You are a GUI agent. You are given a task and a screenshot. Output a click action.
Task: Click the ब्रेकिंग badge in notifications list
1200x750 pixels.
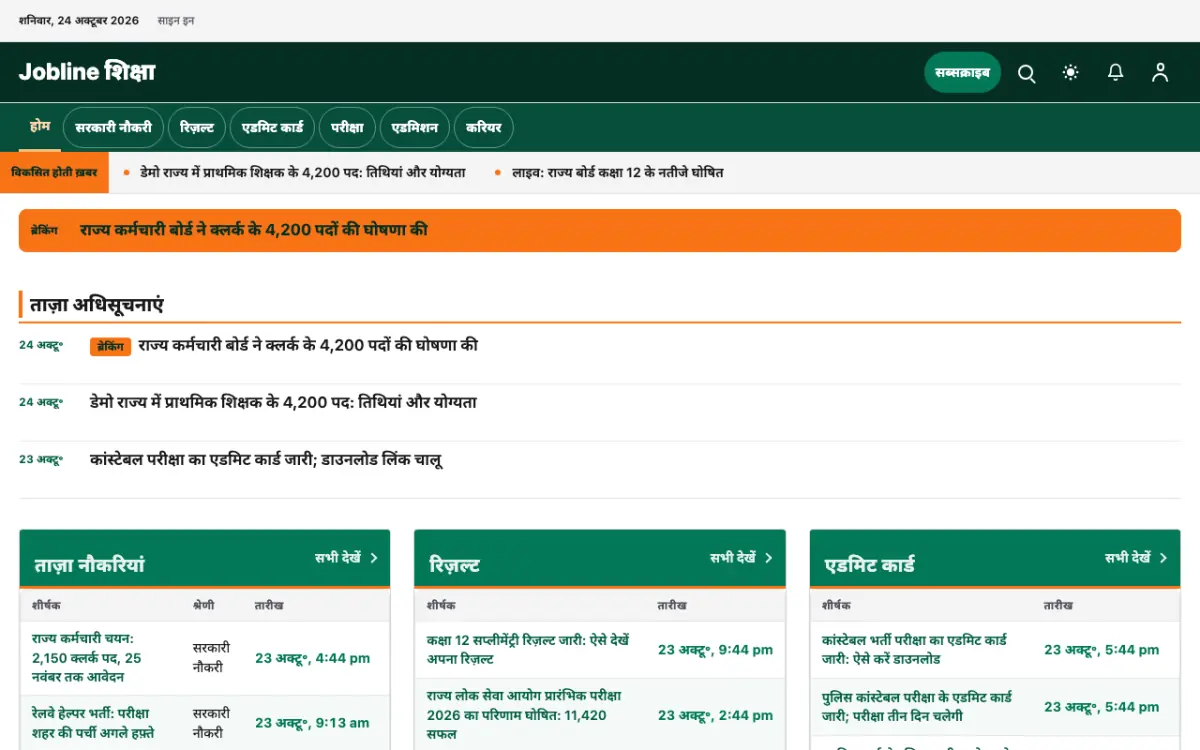click(111, 347)
